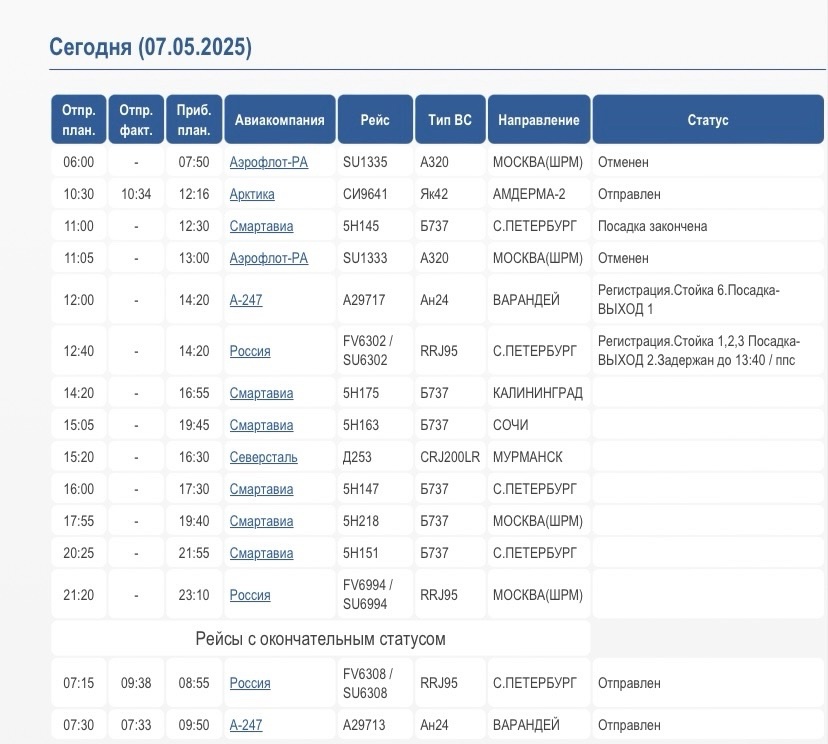
Task: Click the Рейс column header
Action: tap(375, 120)
